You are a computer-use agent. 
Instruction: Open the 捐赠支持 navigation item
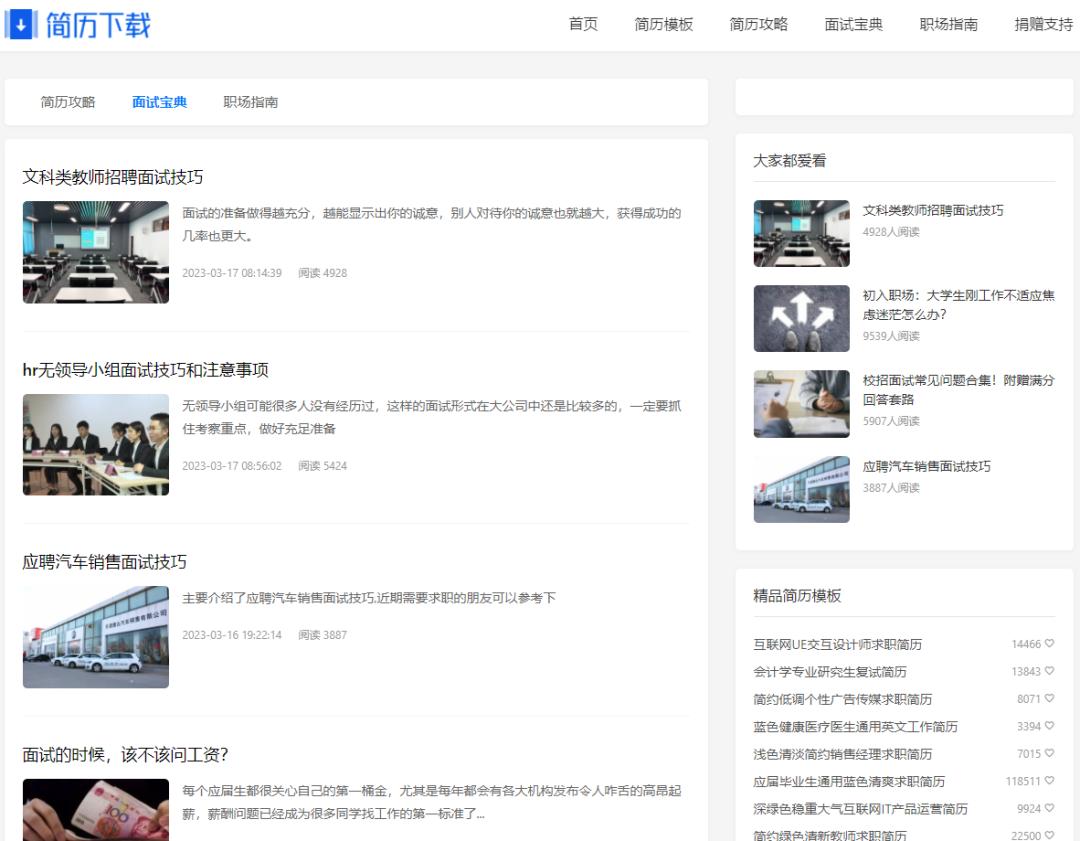tap(1041, 24)
